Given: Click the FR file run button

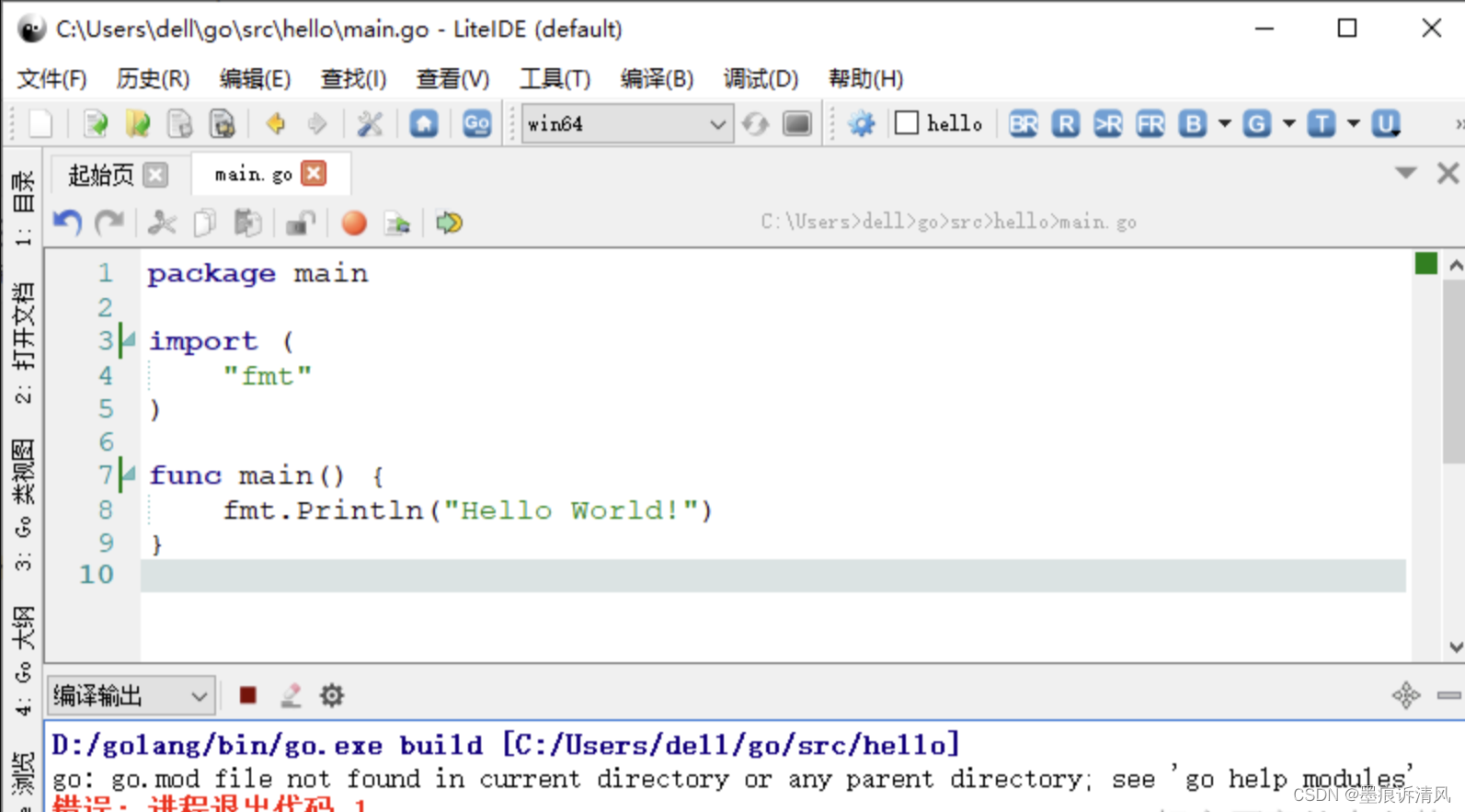Looking at the screenshot, I should tap(1150, 123).
